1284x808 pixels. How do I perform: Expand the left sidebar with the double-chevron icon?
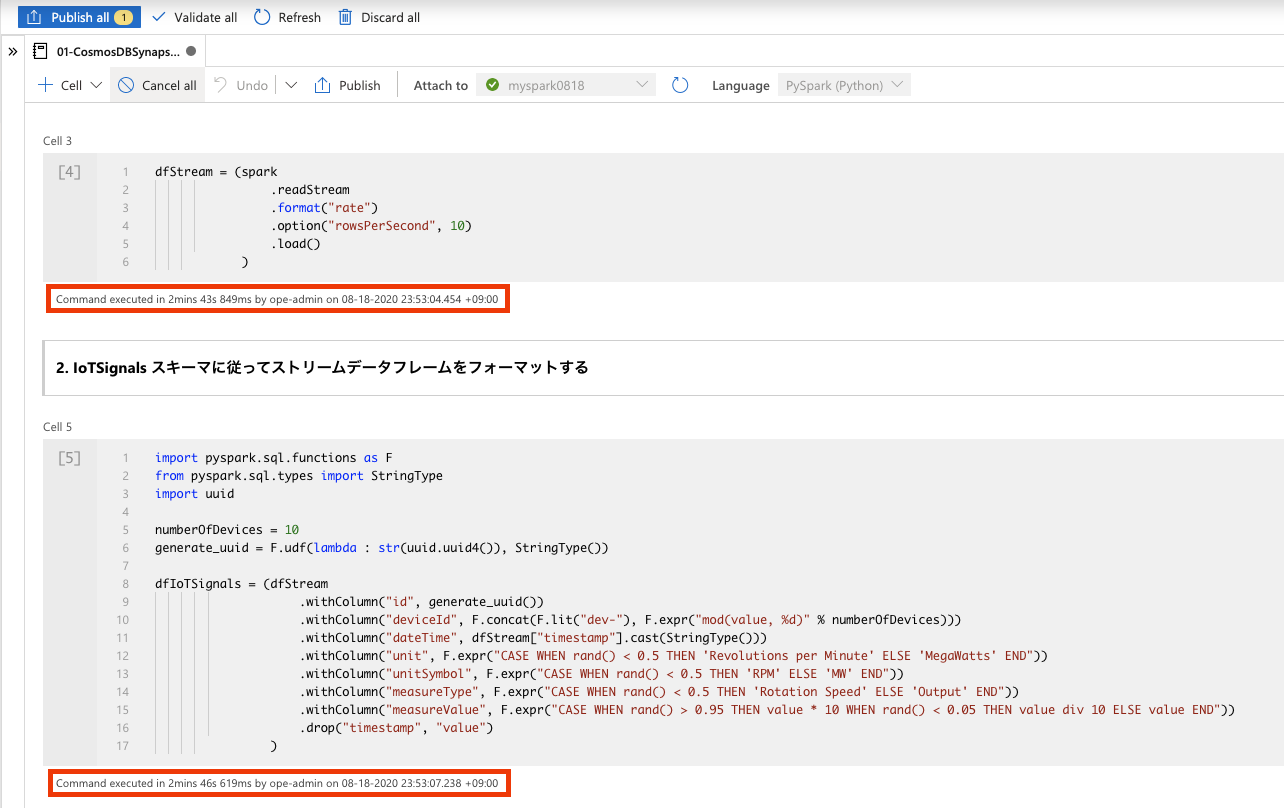pyautogui.click(x=12, y=52)
